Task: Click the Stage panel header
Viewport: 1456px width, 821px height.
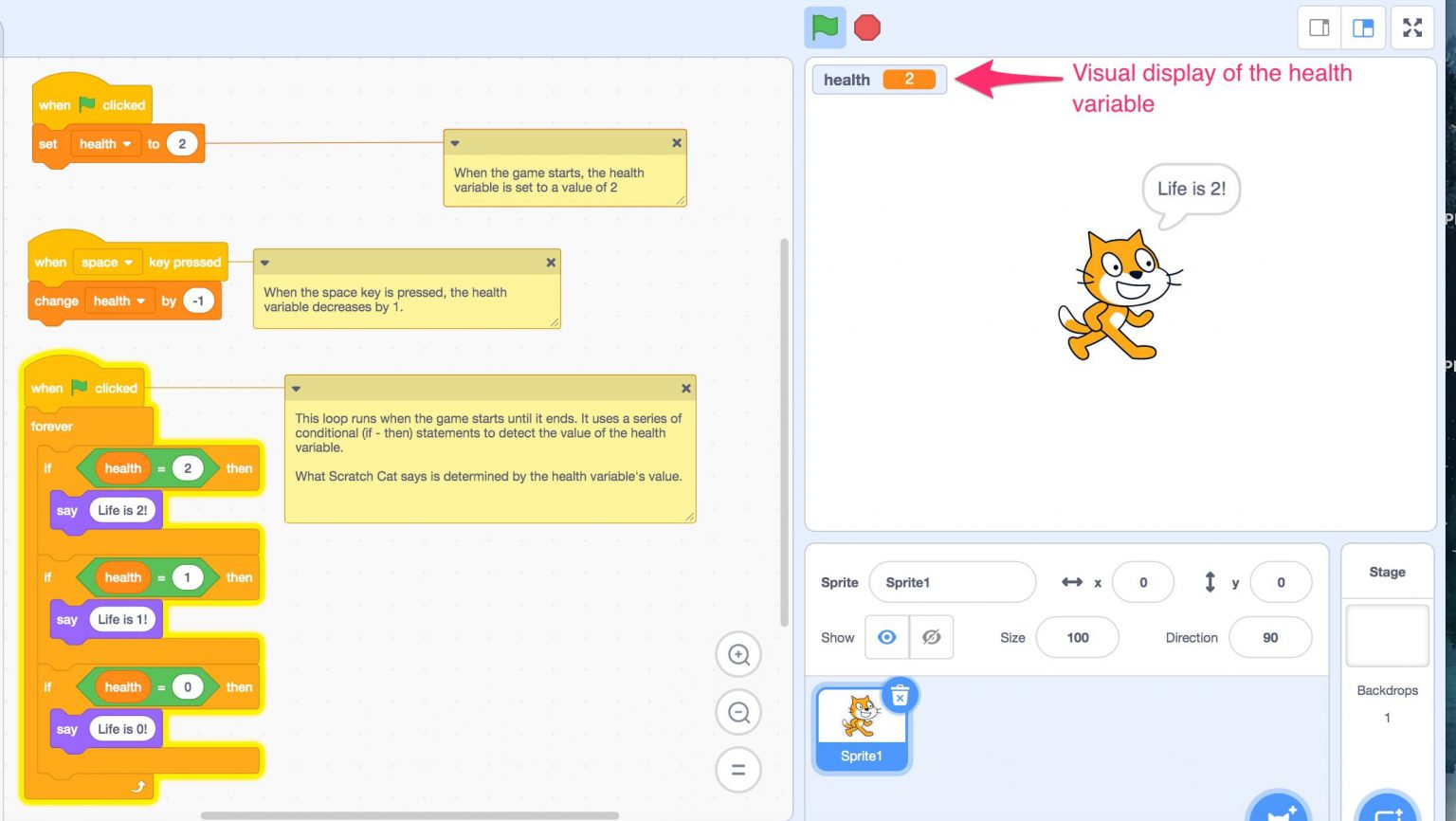Action: tap(1387, 572)
